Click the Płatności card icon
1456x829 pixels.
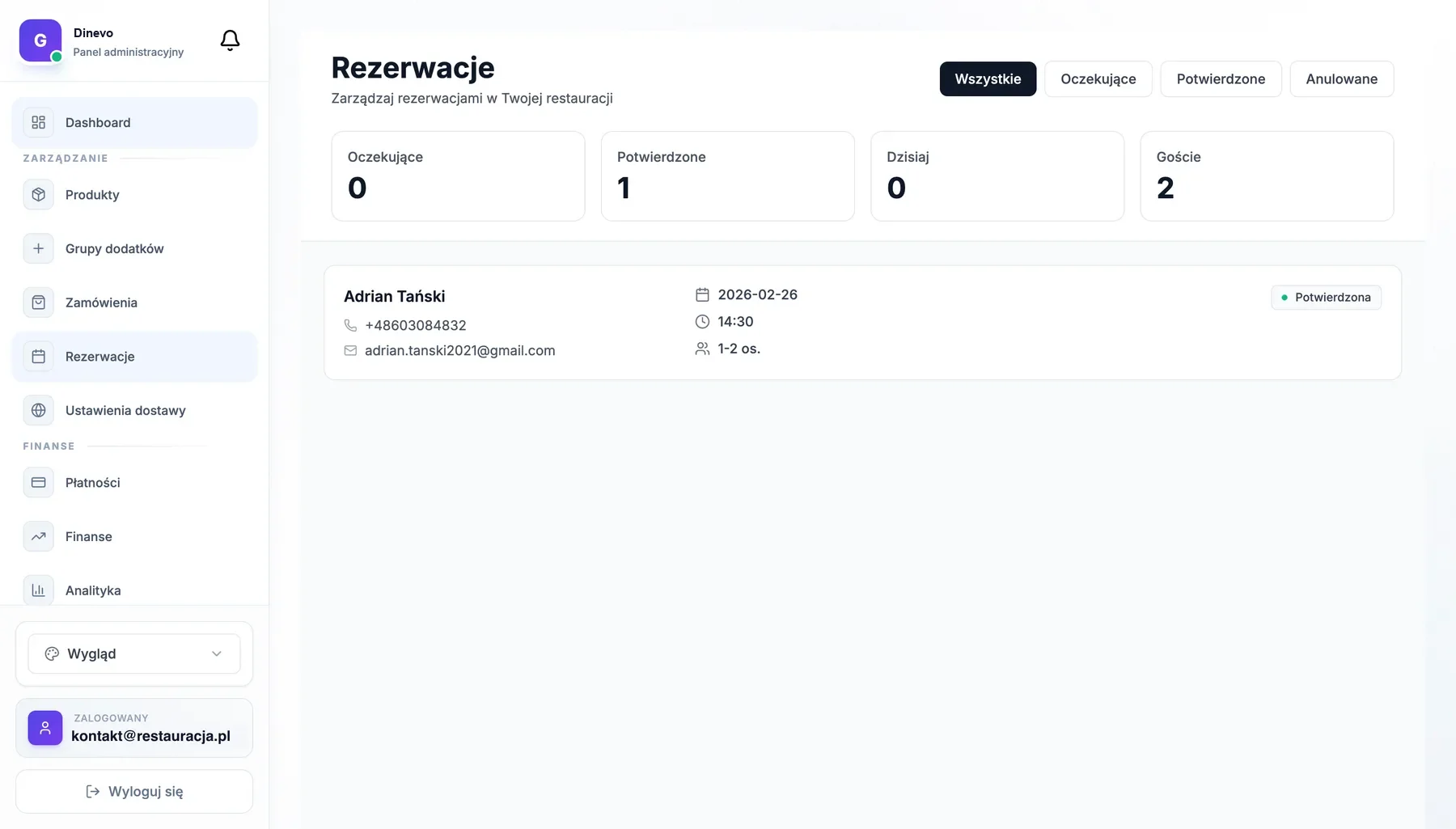click(x=38, y=482)
